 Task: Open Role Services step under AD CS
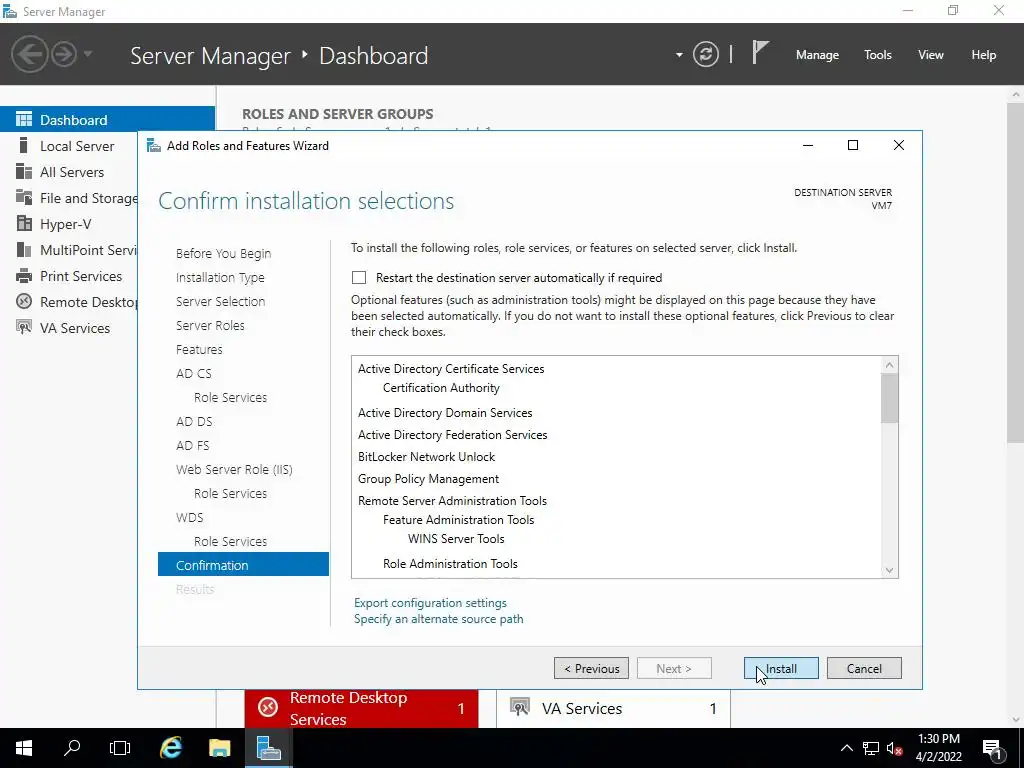(231, 397)
